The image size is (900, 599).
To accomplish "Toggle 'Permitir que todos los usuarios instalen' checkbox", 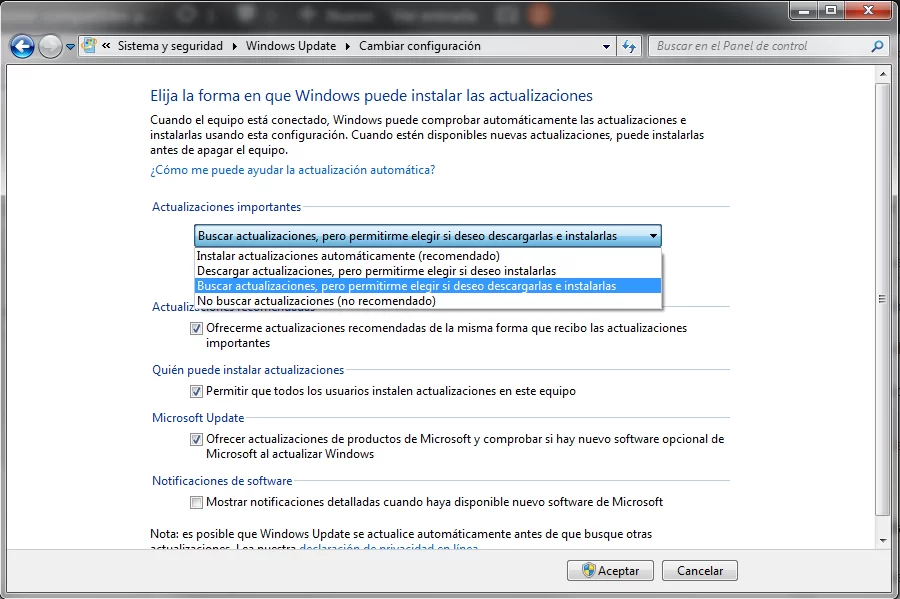I will [x=196, y=391].
